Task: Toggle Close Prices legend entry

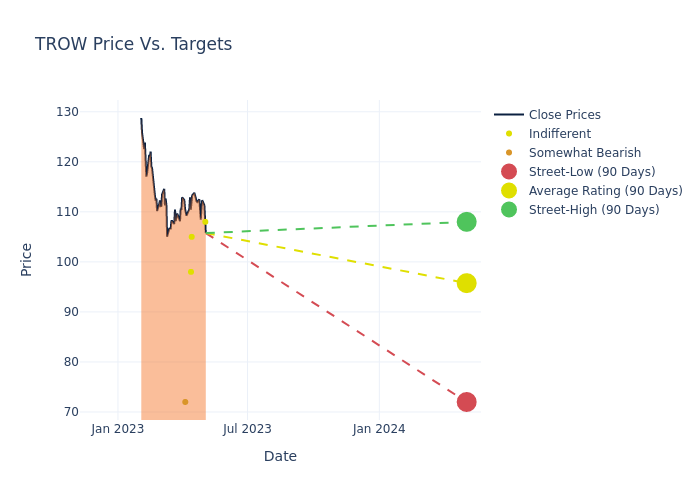Action: [564, 115]
